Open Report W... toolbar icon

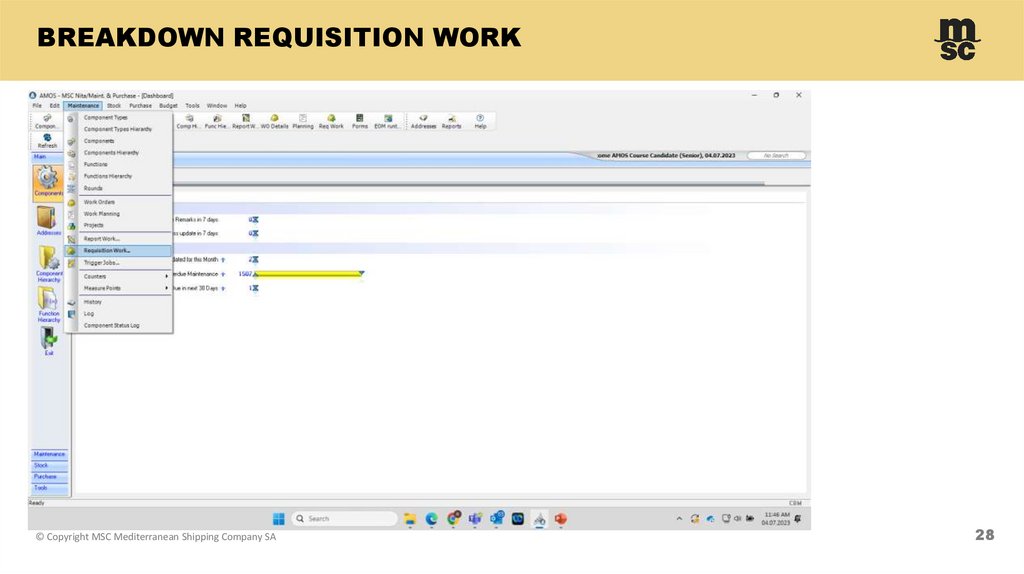[x=245, y=121]
